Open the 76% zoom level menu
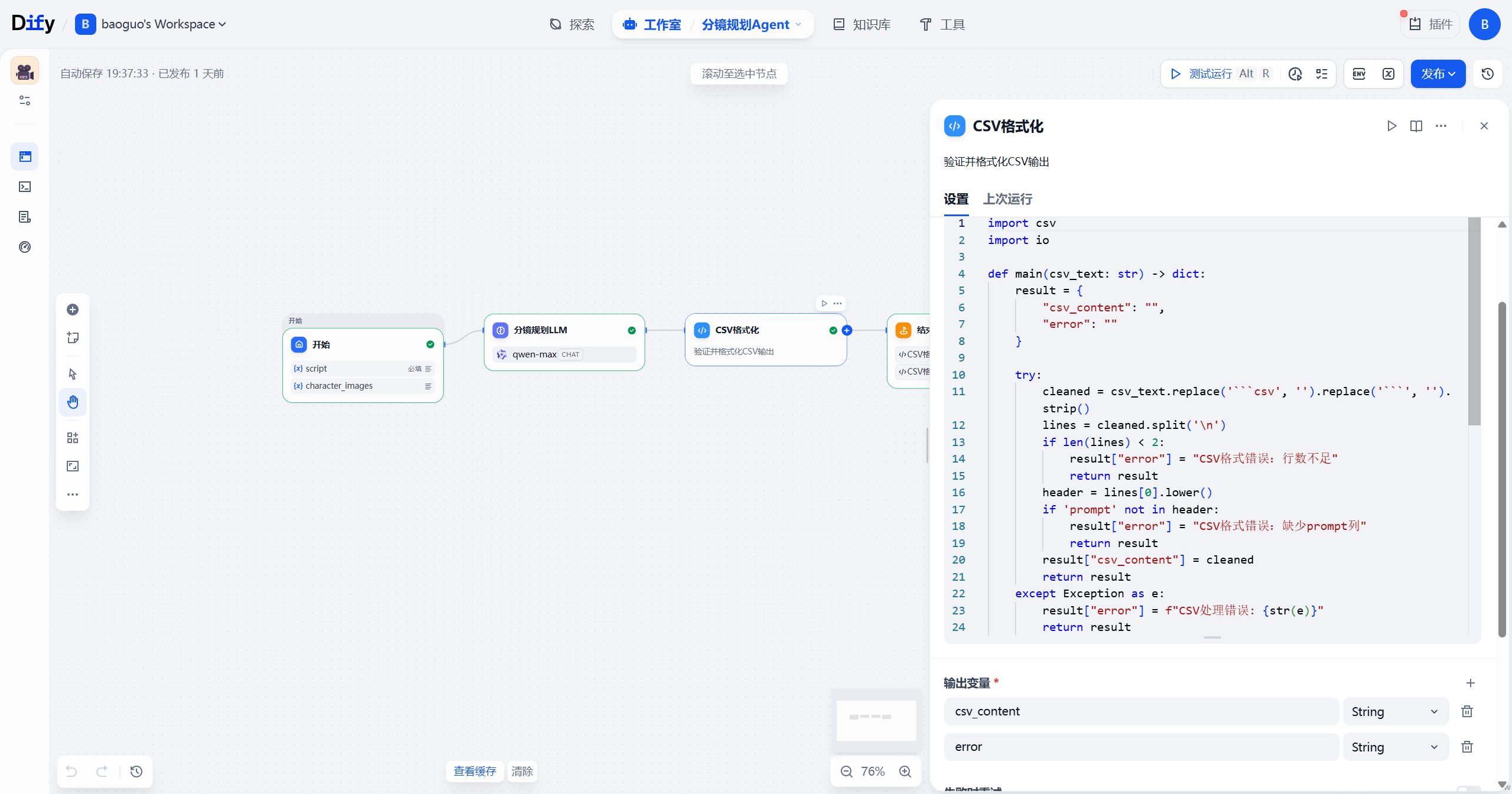The width and height of the screenshot is (1512, 794). (873, 772)
